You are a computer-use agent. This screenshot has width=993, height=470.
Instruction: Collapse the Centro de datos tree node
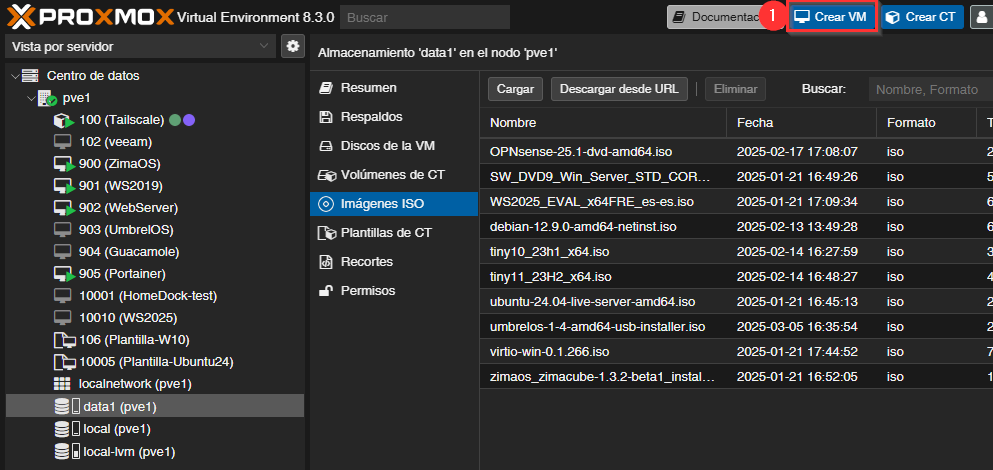(15, 76)
